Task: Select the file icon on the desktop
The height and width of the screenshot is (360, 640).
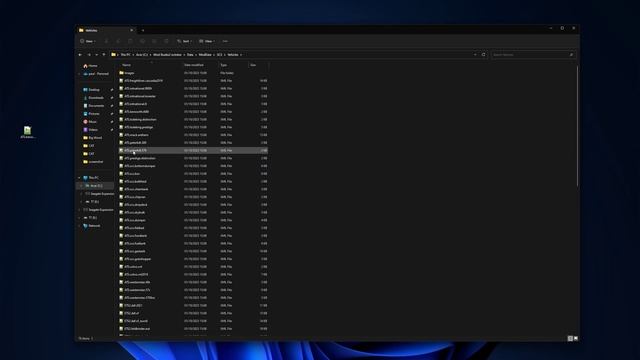Action: pos(27,132)
